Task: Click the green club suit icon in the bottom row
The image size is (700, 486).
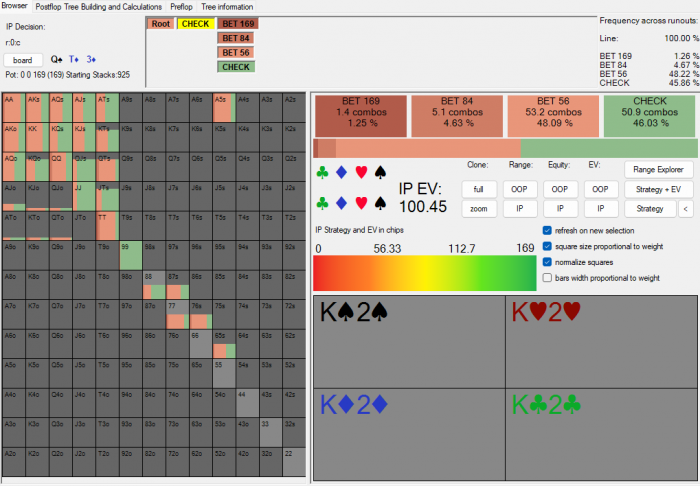Action: pos(322,204)
